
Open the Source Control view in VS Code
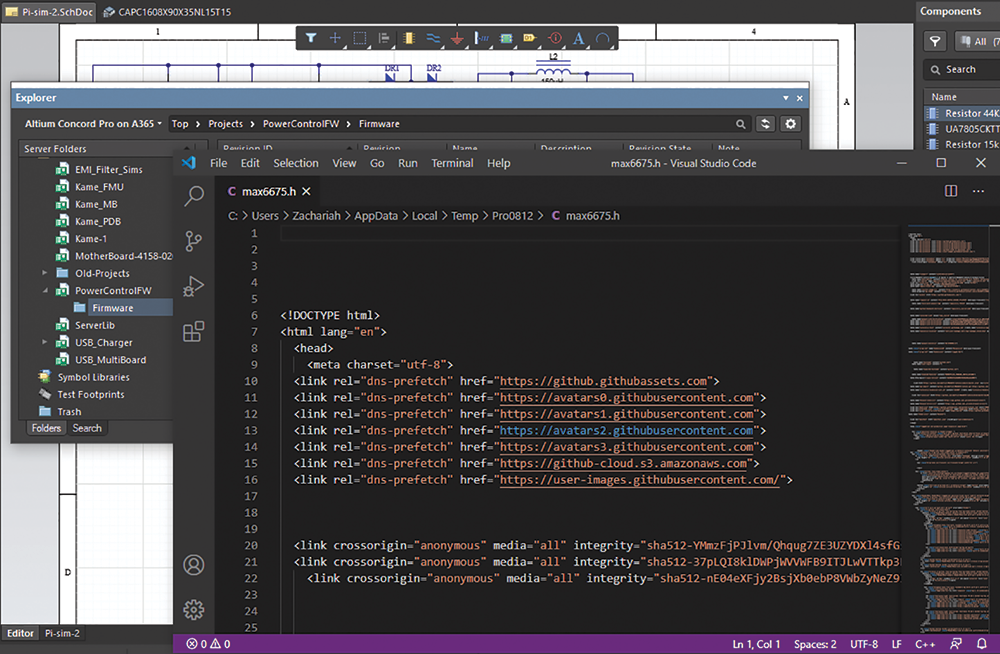[194, 241]
